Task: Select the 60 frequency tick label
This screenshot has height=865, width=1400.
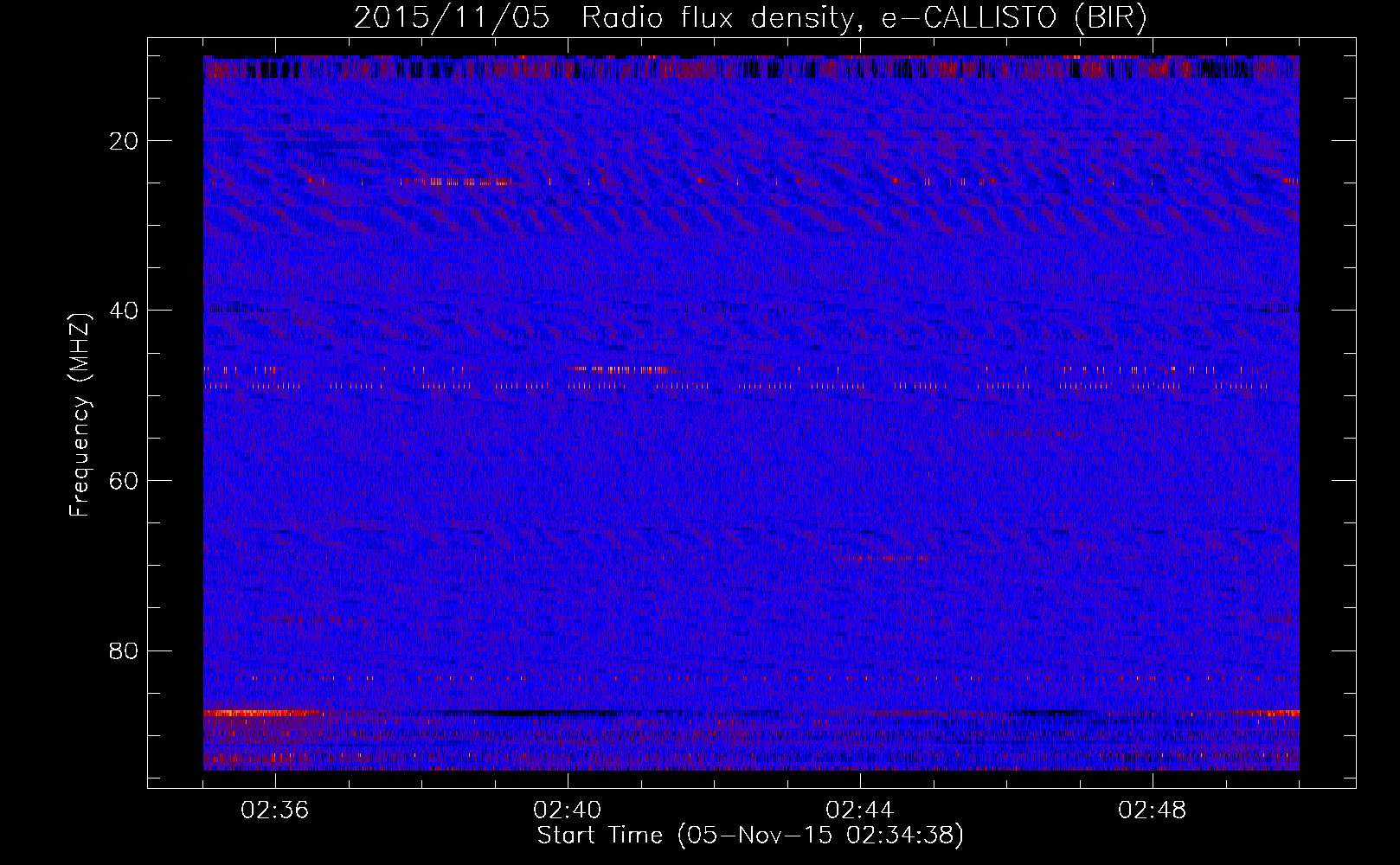Action: (x=125, y=481)
